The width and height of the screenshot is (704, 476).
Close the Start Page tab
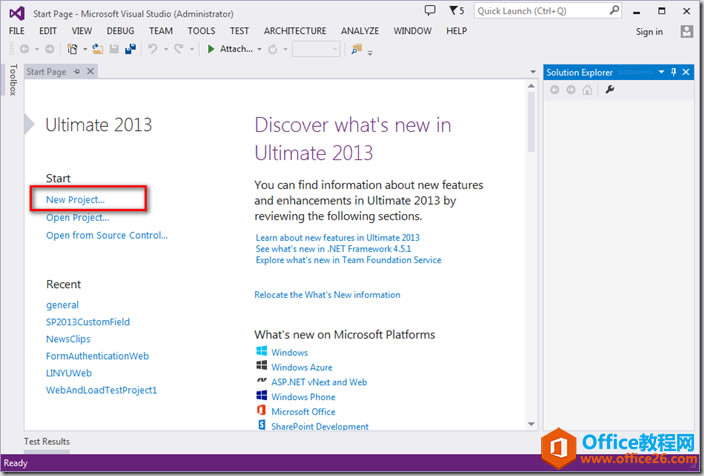pos(91,71)
